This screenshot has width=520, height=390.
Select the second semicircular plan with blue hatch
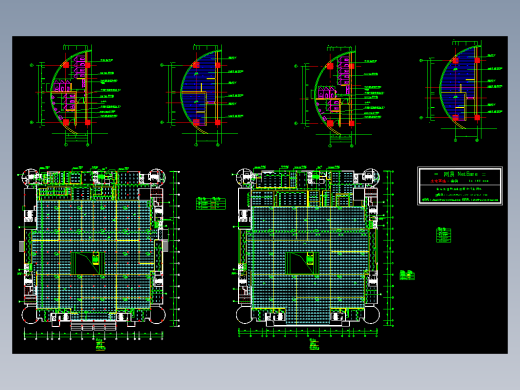(203, 95)
